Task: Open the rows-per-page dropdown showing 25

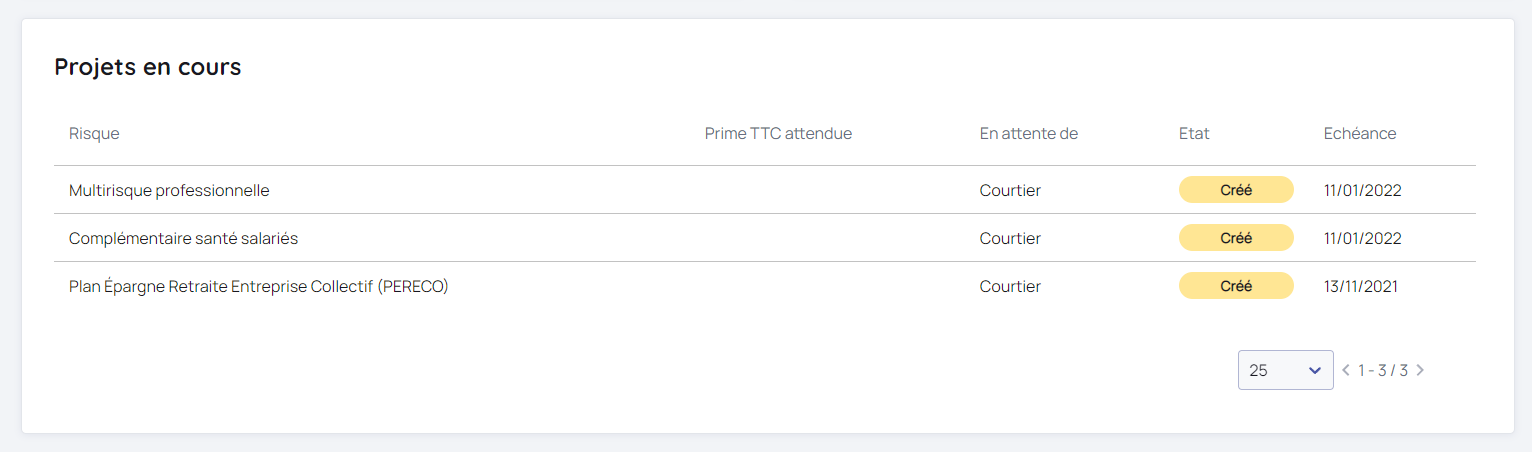Action: point(1285,370)
